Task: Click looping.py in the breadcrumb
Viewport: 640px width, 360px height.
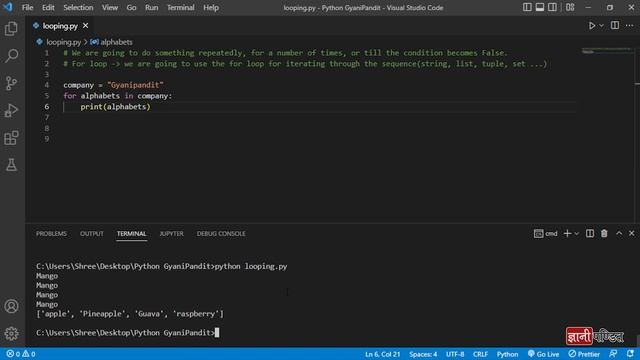Action: [63, 42]
